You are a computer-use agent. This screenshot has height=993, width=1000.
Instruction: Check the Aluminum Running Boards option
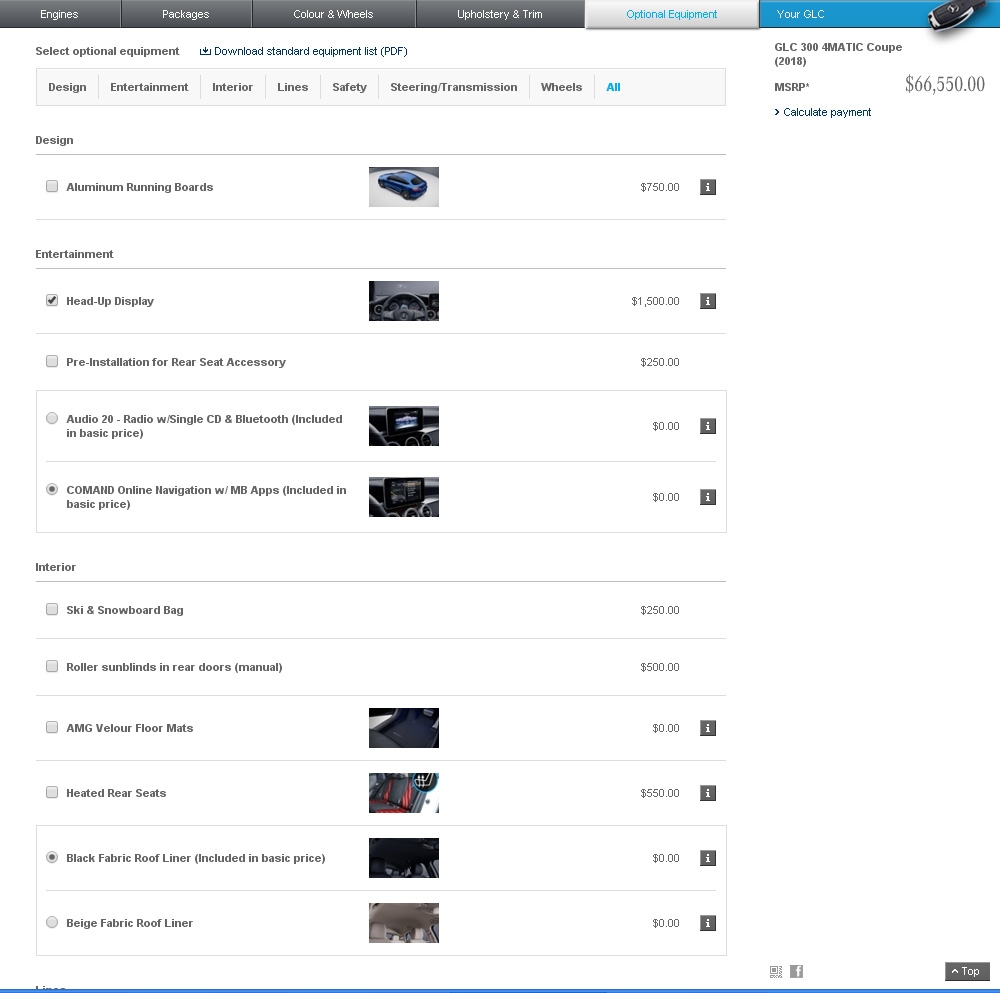click(52, 186)
